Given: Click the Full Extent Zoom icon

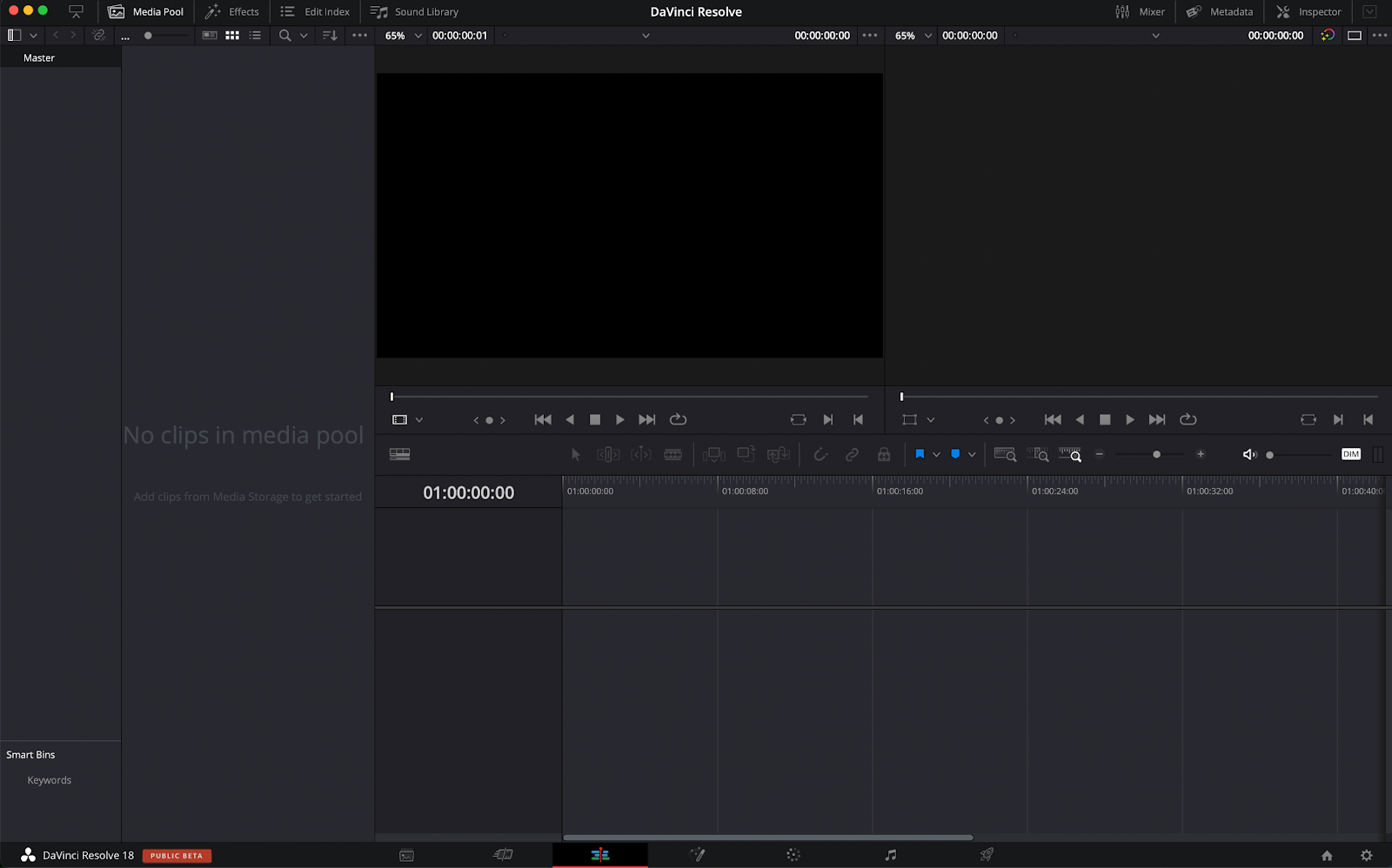Looking at the screenshot, I should coord(1005,454).
